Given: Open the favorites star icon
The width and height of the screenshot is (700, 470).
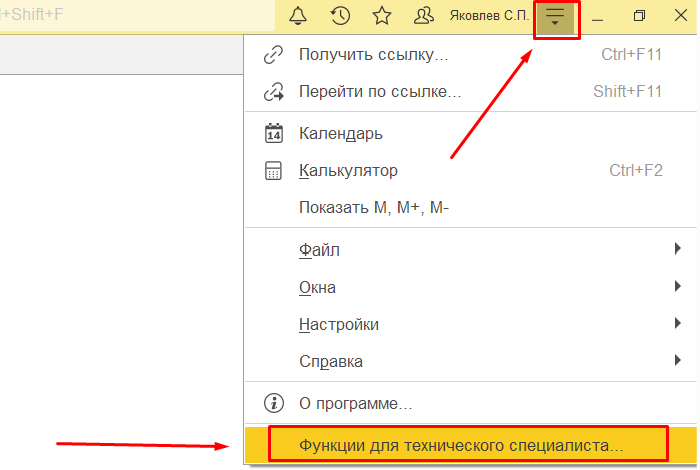Looking at the screenshot, I should tap(382, 16).
